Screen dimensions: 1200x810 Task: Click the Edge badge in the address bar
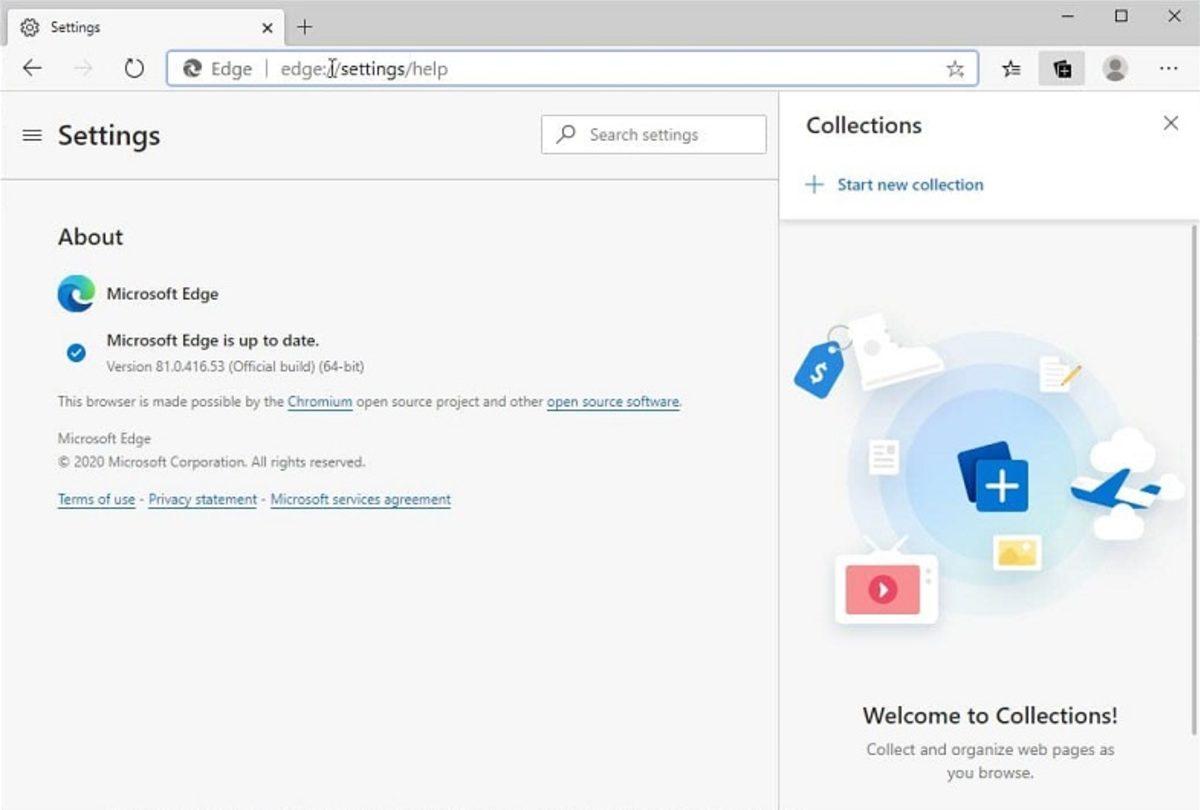(x=215, y=68)
